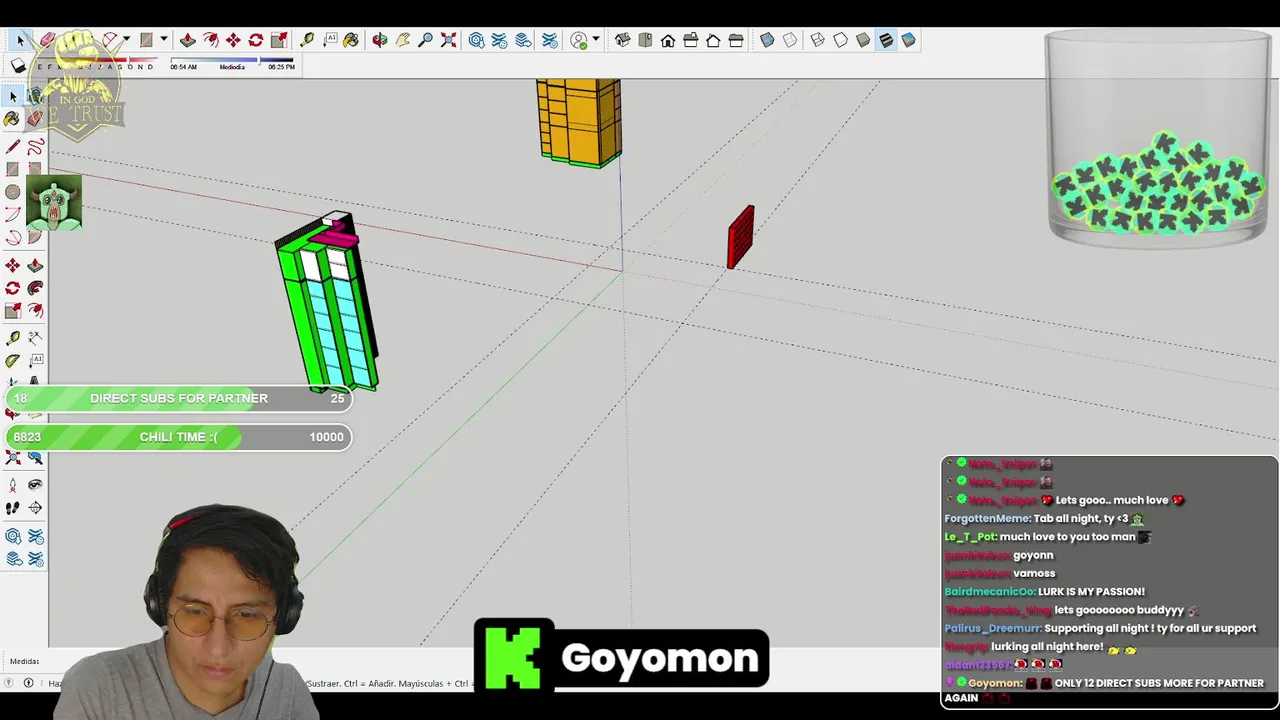Click the orange block model
1280x720 pixels.
[579, 122]
